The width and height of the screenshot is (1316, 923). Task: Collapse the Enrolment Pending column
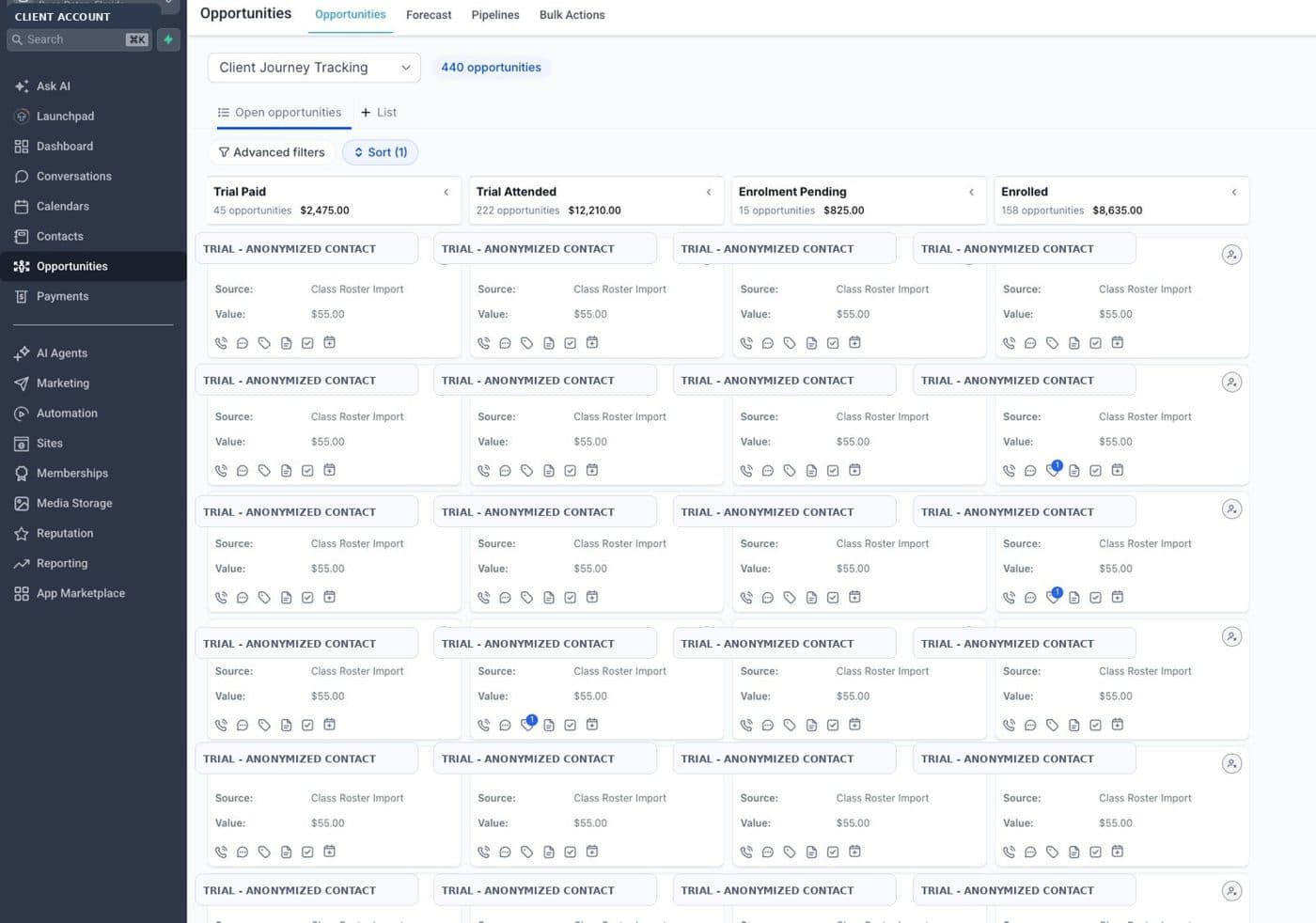(971, 192)
